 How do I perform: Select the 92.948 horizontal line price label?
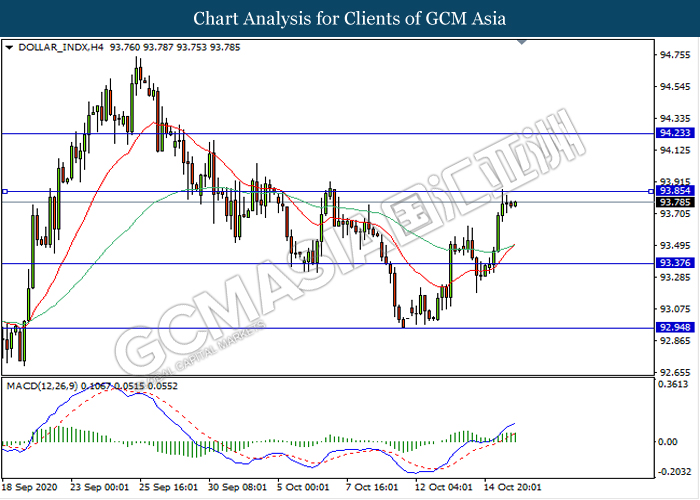pos(675,327)
